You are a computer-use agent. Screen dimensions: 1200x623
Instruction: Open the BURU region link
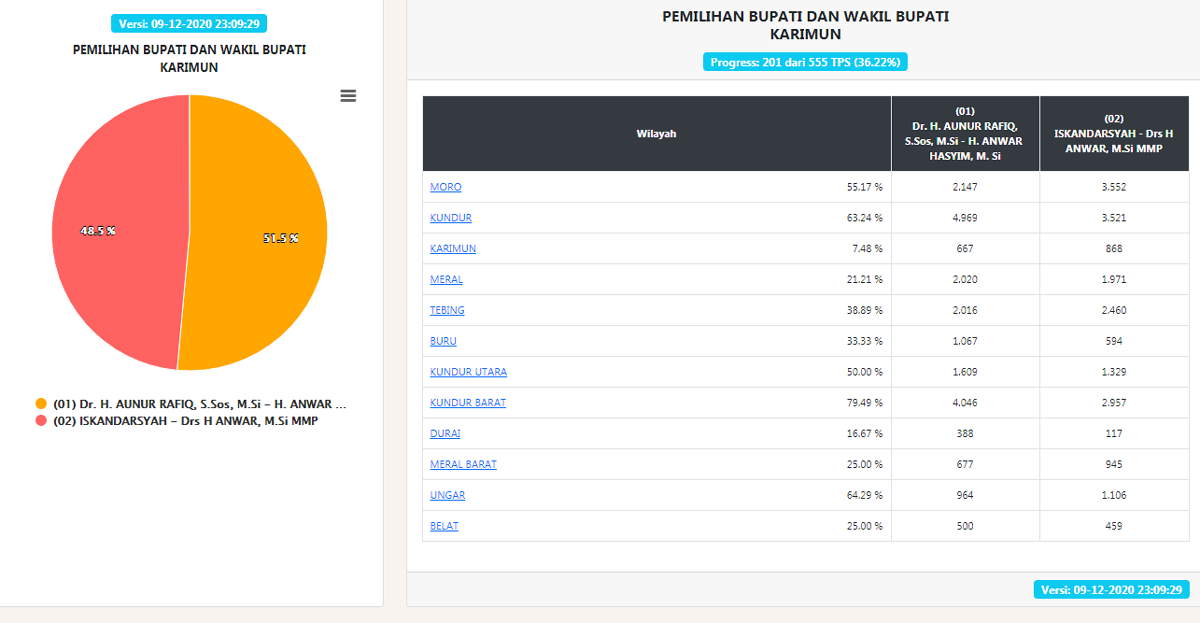tap(443, 341)
